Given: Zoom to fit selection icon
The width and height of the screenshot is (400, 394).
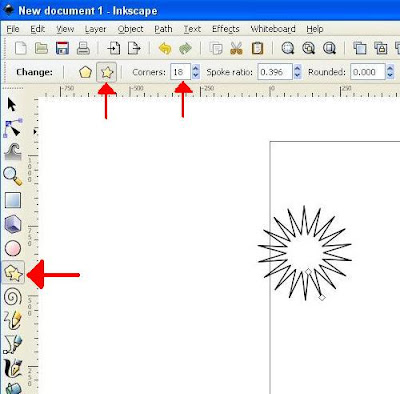Looking at the screenshot, I should click(288, 48).
